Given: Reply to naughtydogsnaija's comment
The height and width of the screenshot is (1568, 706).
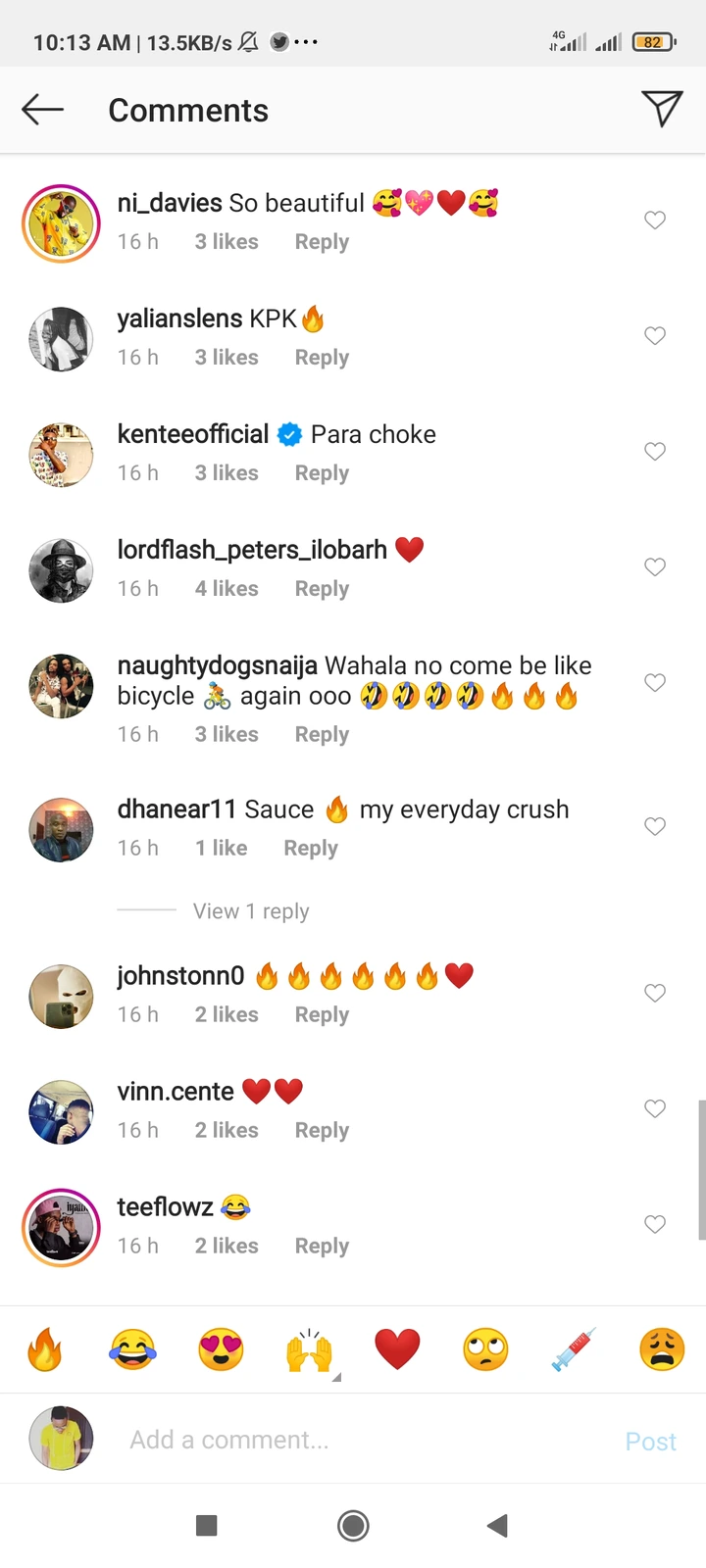Looking at the screenshot, I should click(322, 734).
